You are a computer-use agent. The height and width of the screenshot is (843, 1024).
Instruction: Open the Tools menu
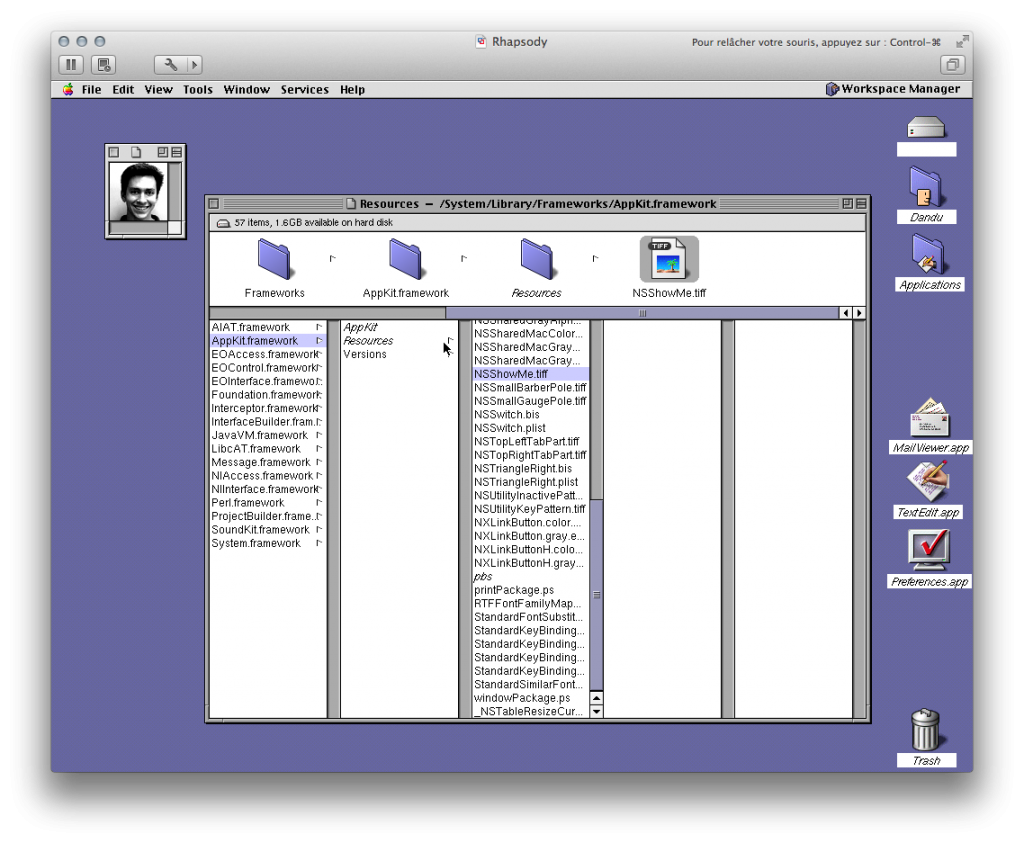coord(198,89)
